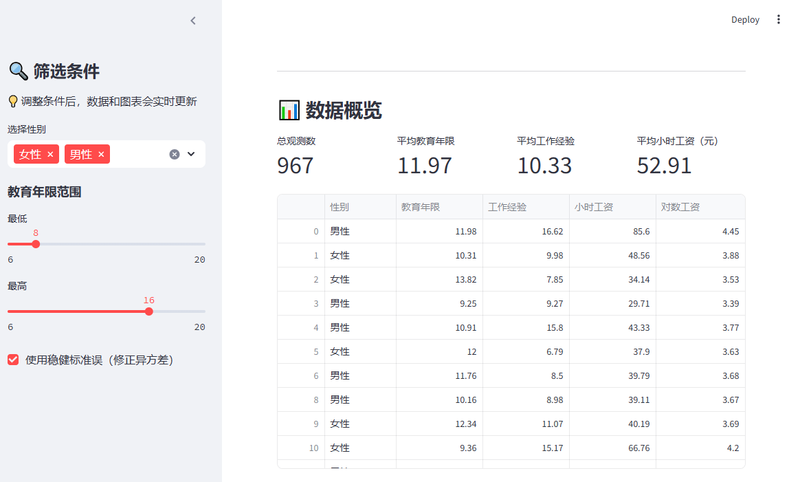Remove the 女性 tag with its x
The width and height of the screenshot is (800, 482).
(x=51, y=154)
